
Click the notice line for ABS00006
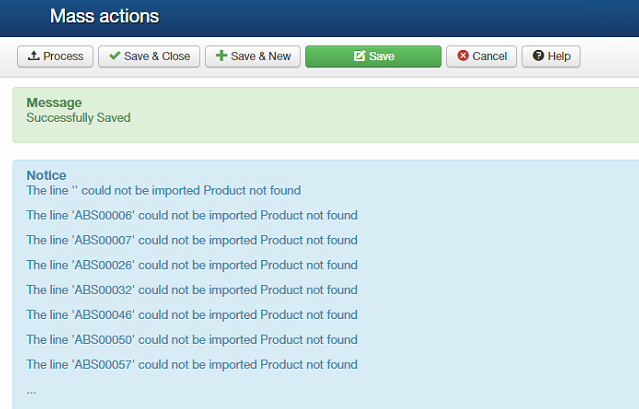click(191, 215)
